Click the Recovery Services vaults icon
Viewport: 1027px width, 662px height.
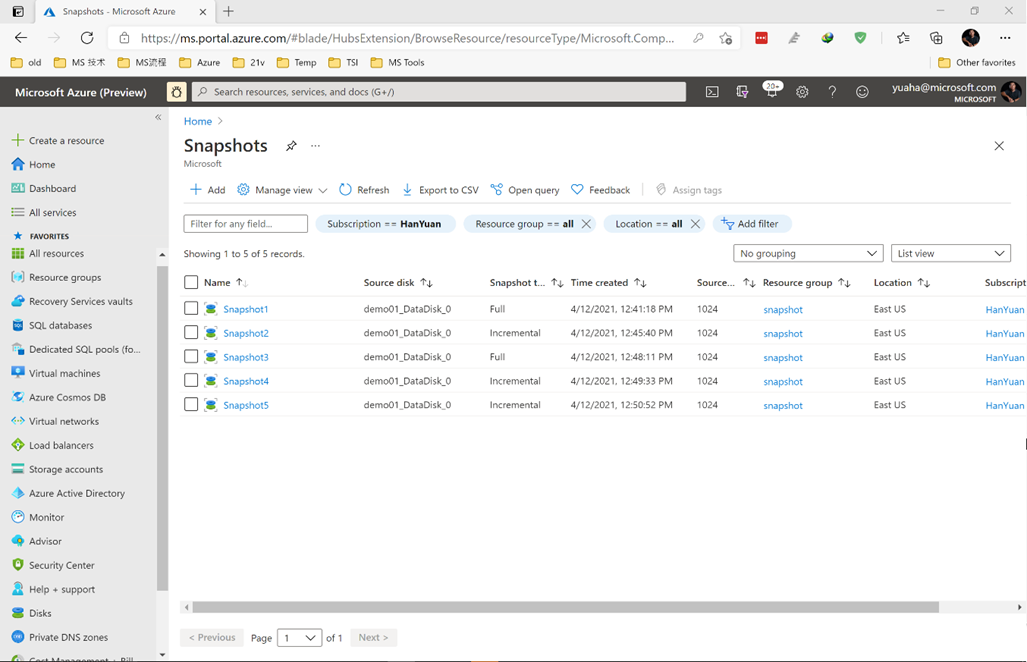18,301
